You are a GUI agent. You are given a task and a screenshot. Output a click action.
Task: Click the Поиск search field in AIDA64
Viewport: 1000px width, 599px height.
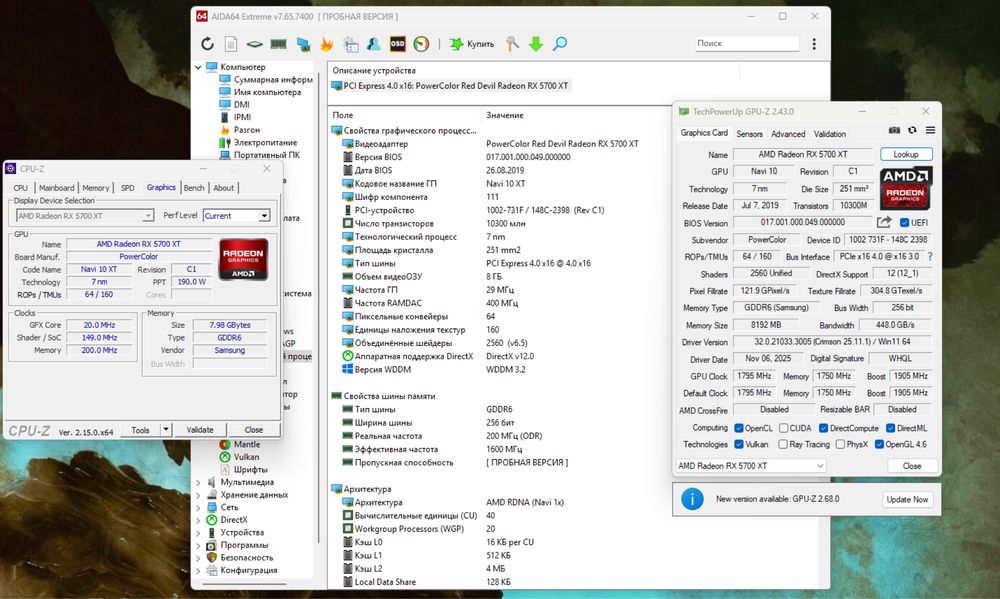pyautogui.click(x=746, y=44)
